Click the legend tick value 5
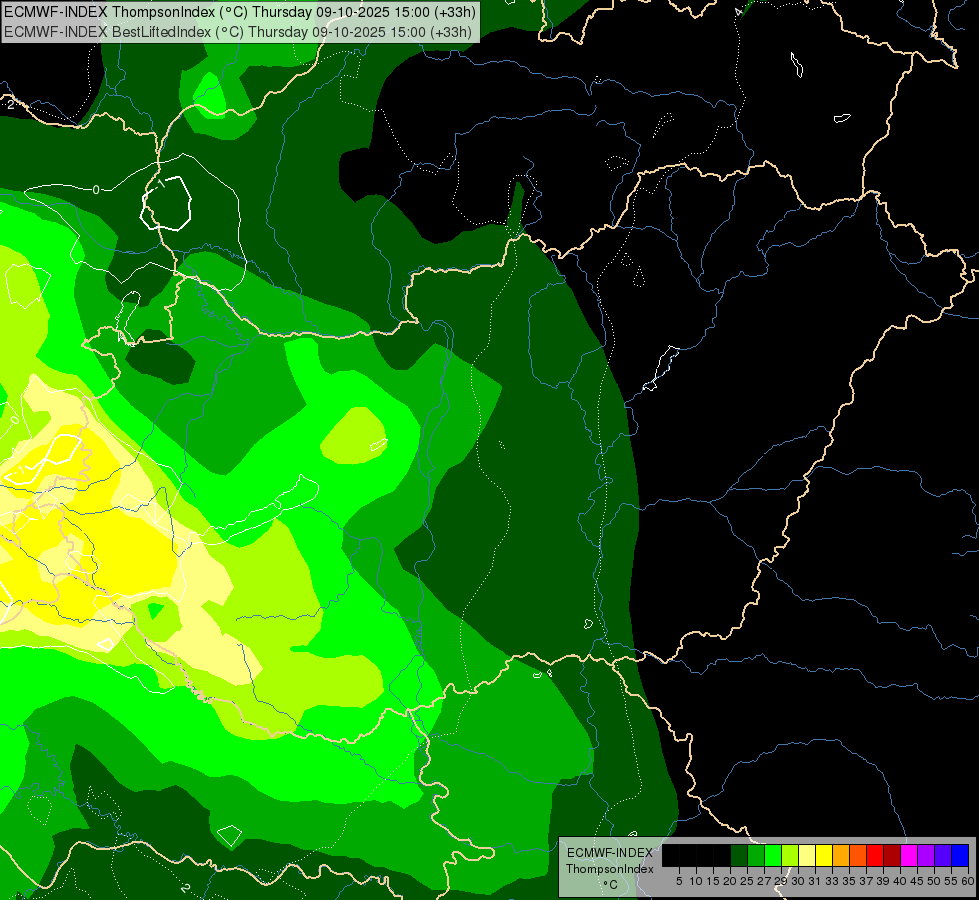 point(679,880)
